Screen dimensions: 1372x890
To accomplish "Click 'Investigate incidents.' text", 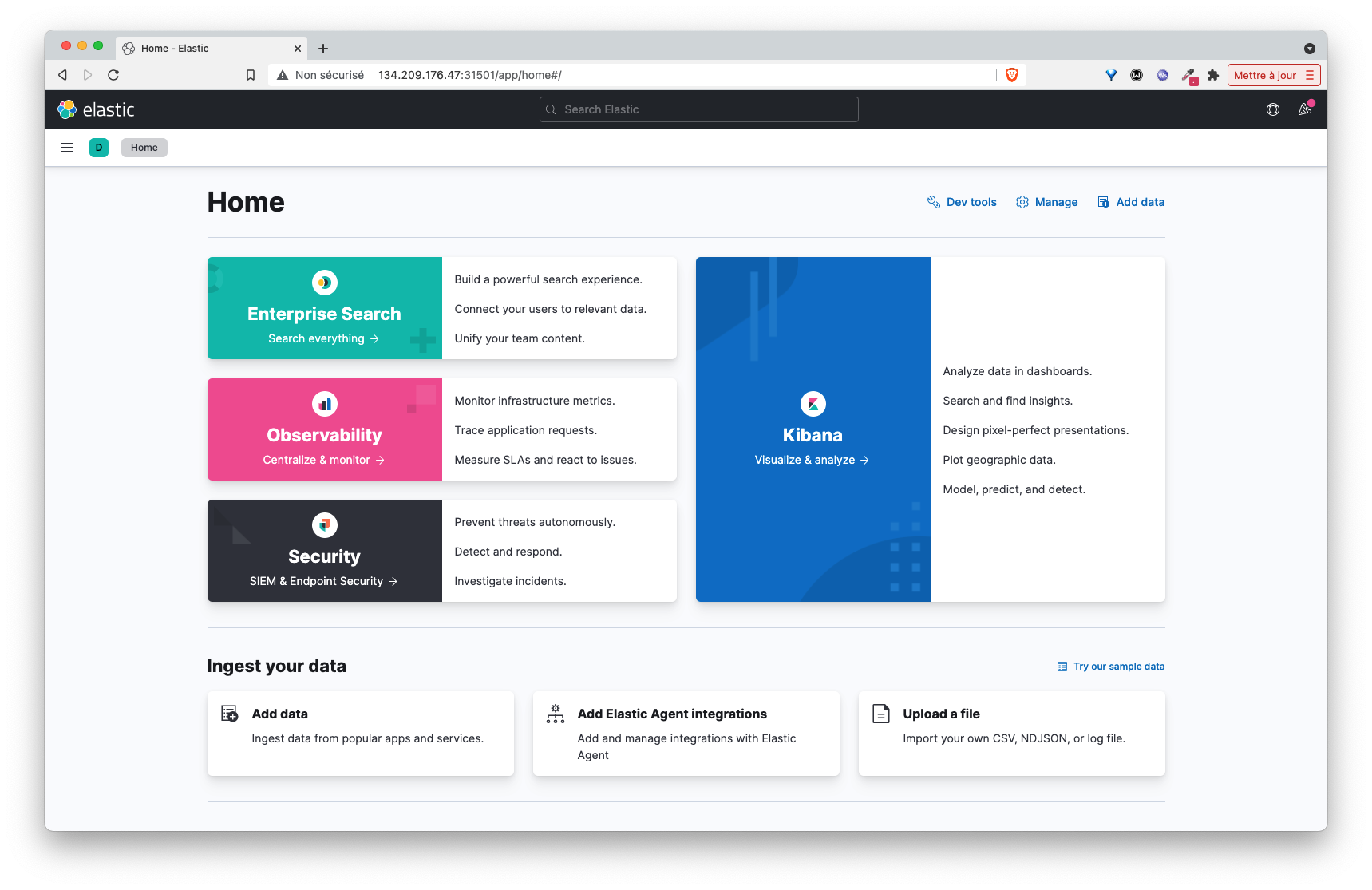I will 510,581.
